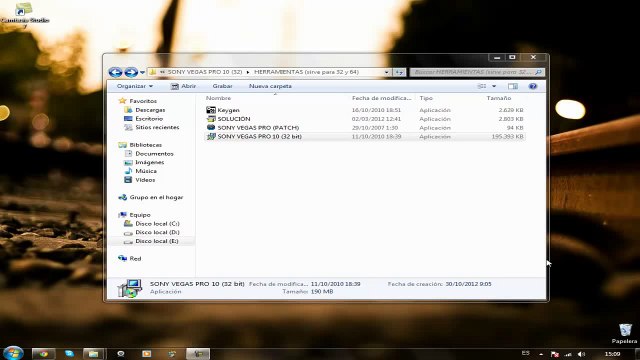
Task: Click the 02/03/2012 12:41 date cell
Action: click(x=376, y=119)
